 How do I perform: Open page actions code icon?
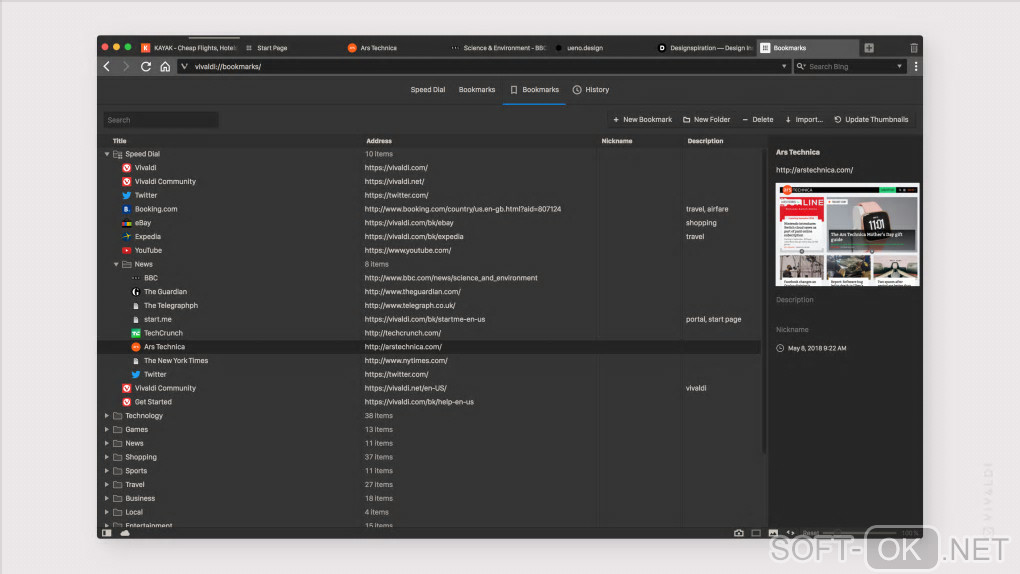[x=790, y=532]
